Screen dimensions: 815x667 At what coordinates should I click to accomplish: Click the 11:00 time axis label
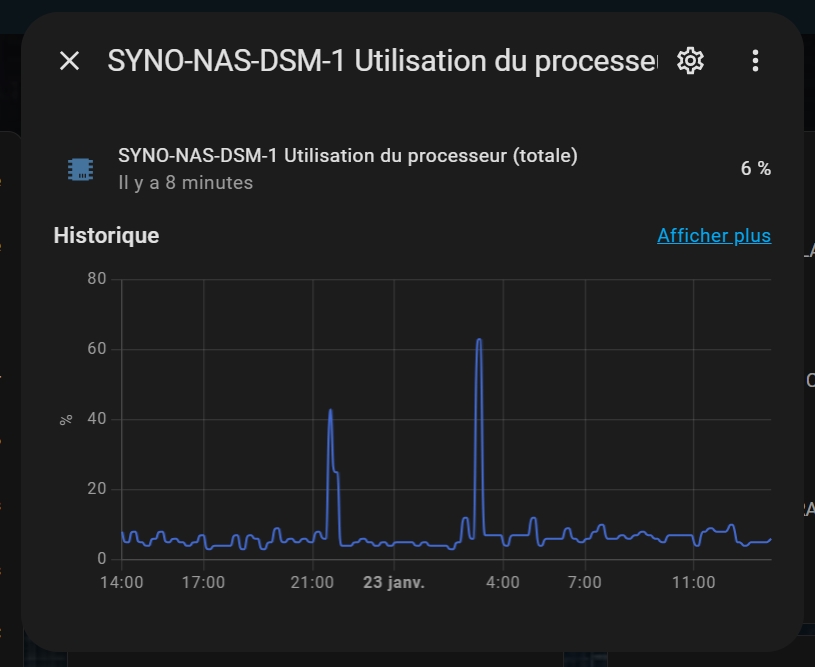(693, 582)
